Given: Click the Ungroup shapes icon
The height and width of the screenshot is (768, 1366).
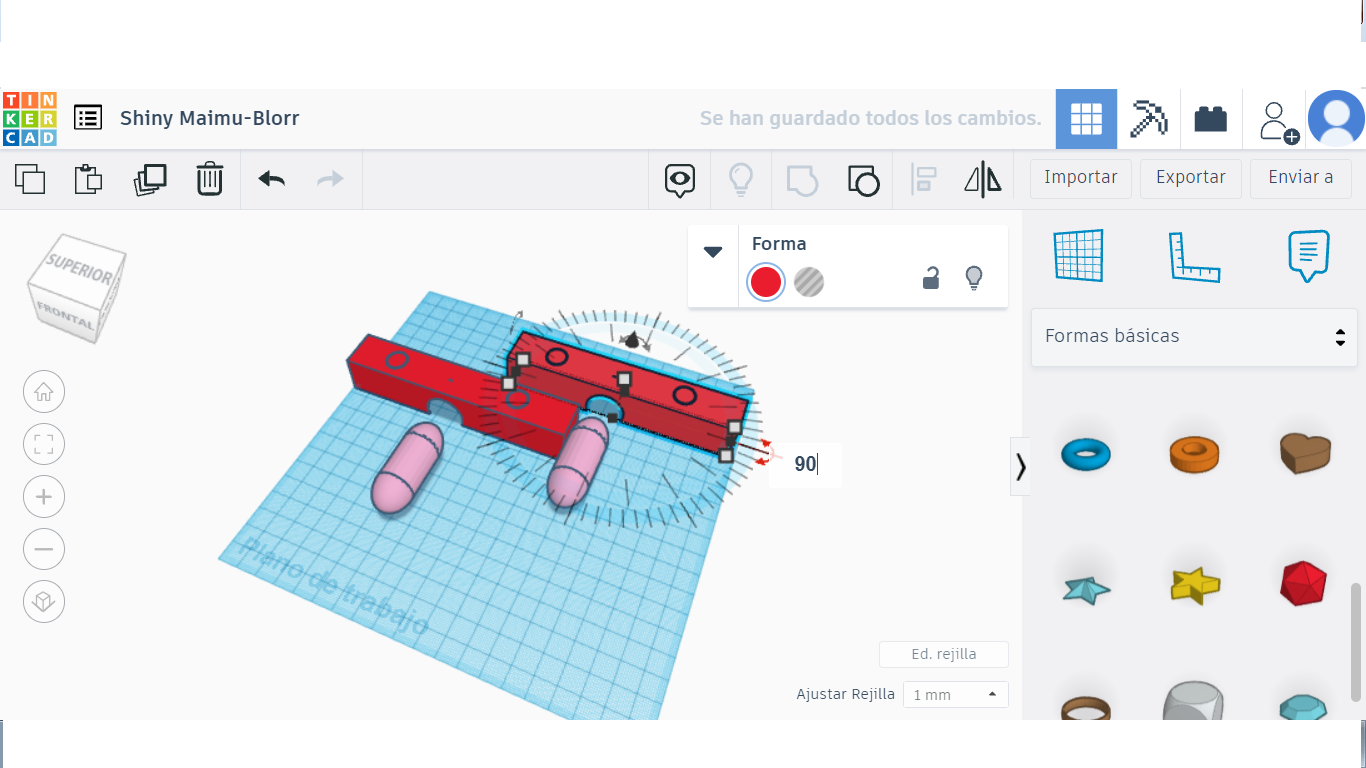Looking at the screenshot, I should [x=863, y=180].
